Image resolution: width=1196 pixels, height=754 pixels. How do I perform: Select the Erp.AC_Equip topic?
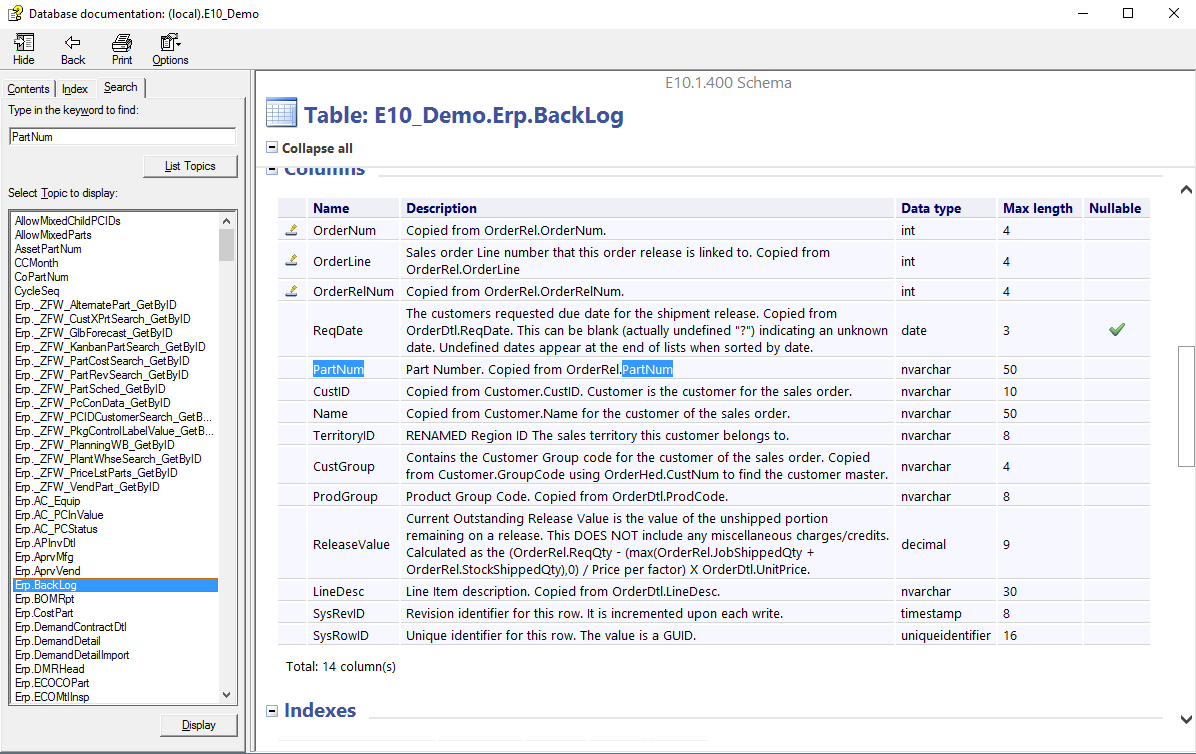coord(47,501)
